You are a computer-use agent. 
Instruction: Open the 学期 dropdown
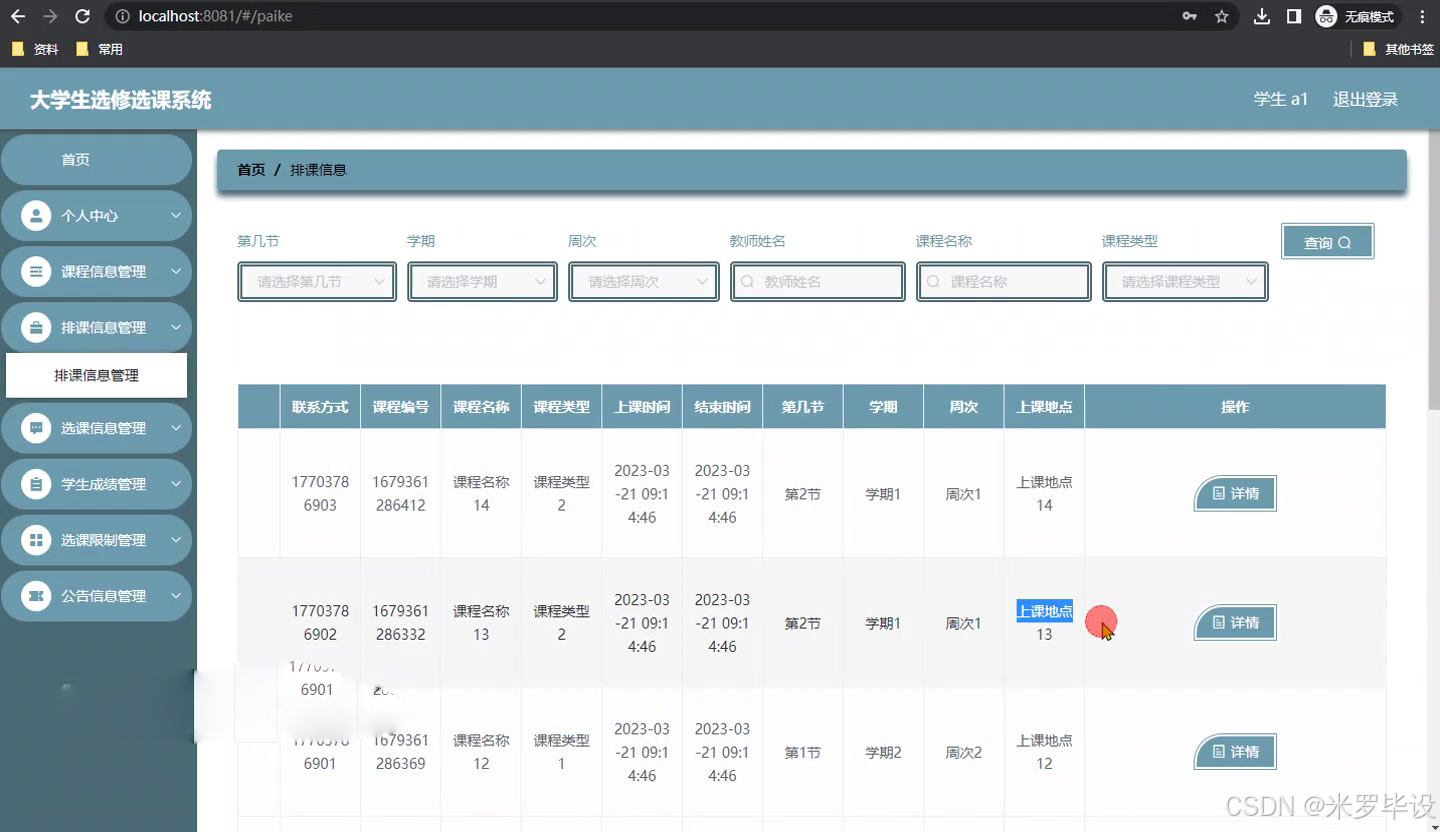pos(482,282)
